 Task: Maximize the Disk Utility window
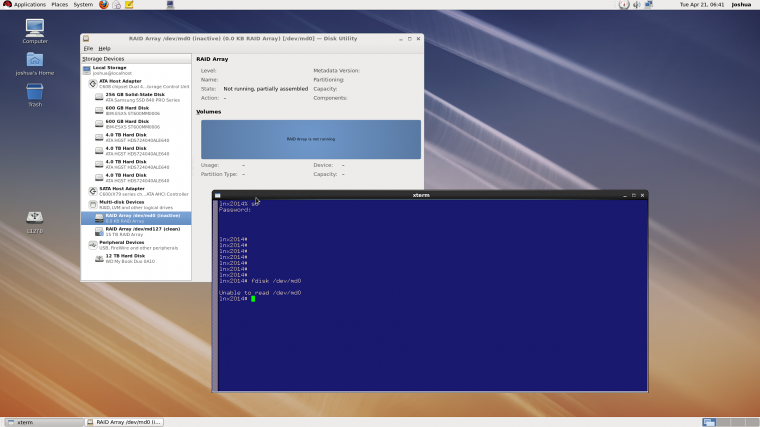pos(410,39)
